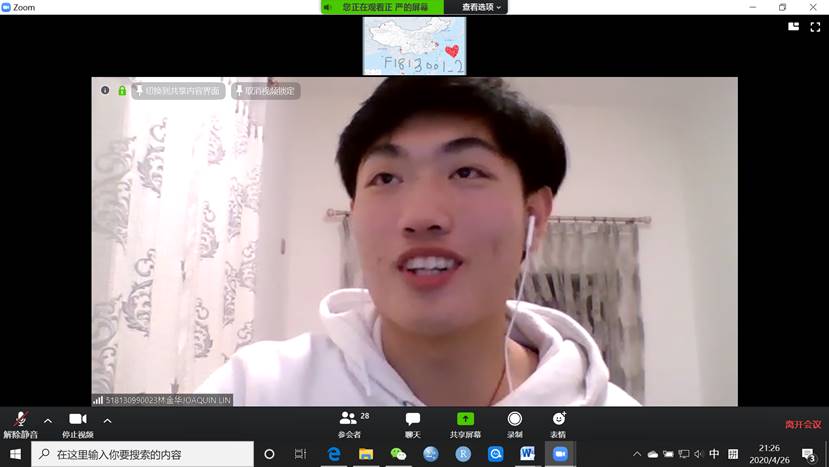The height and width of the screenshot is (467, 829).
Task: Click the Windows taskbar search box
Action: [143, 454]
